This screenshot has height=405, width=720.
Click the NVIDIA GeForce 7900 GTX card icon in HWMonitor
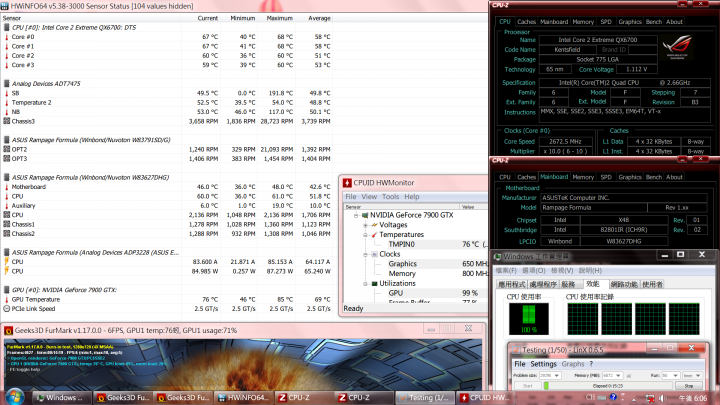[x=365, y=215]
